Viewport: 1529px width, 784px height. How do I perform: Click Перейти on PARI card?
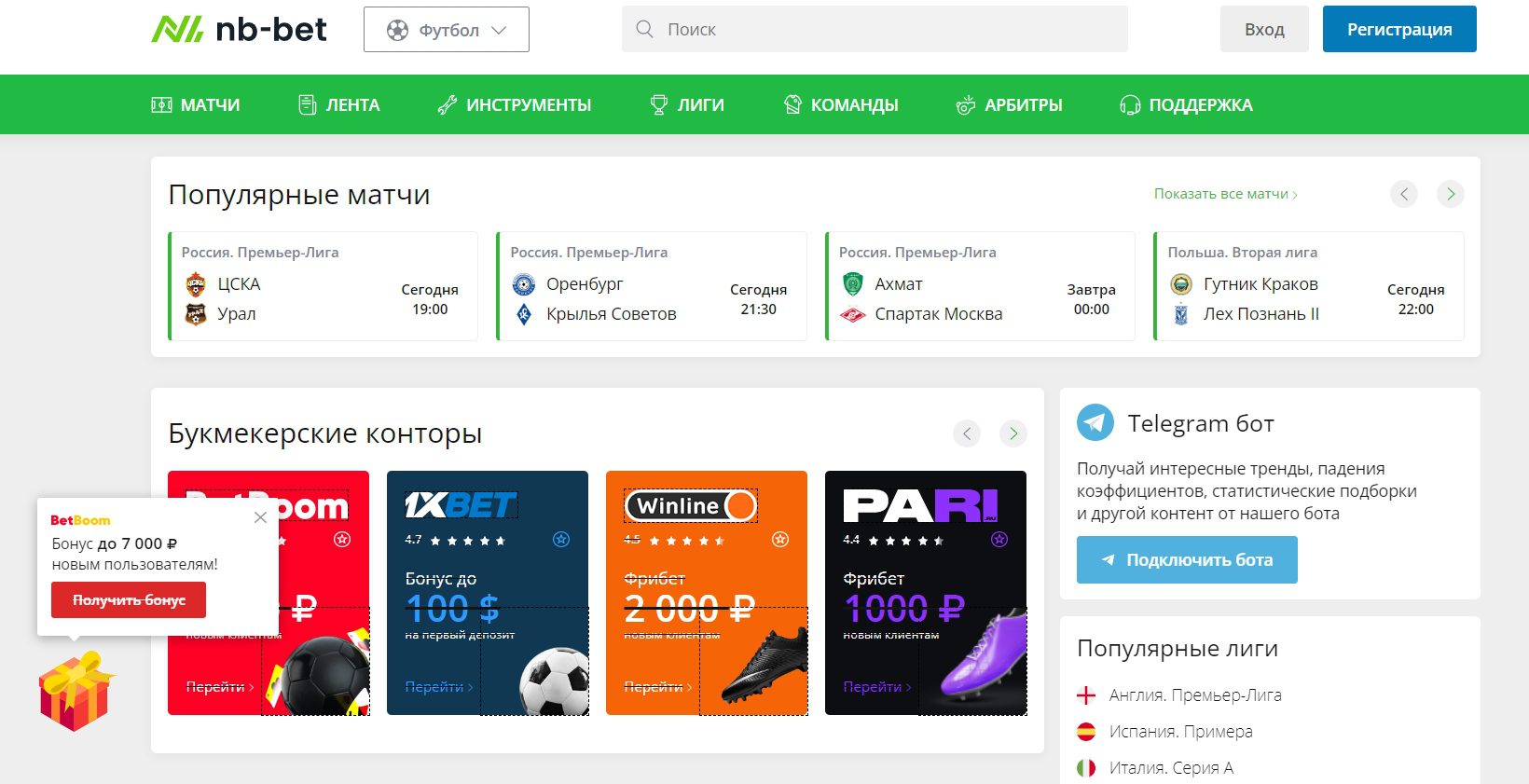[x=877, y=687]
